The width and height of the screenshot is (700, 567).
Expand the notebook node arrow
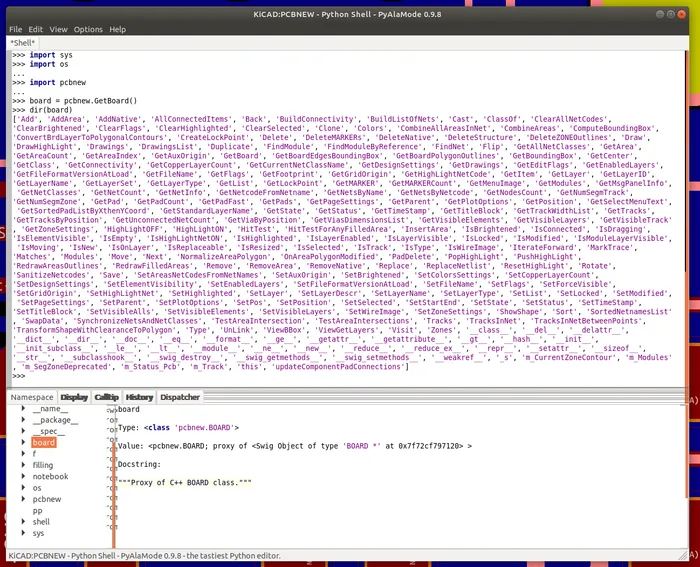(24, 477)
